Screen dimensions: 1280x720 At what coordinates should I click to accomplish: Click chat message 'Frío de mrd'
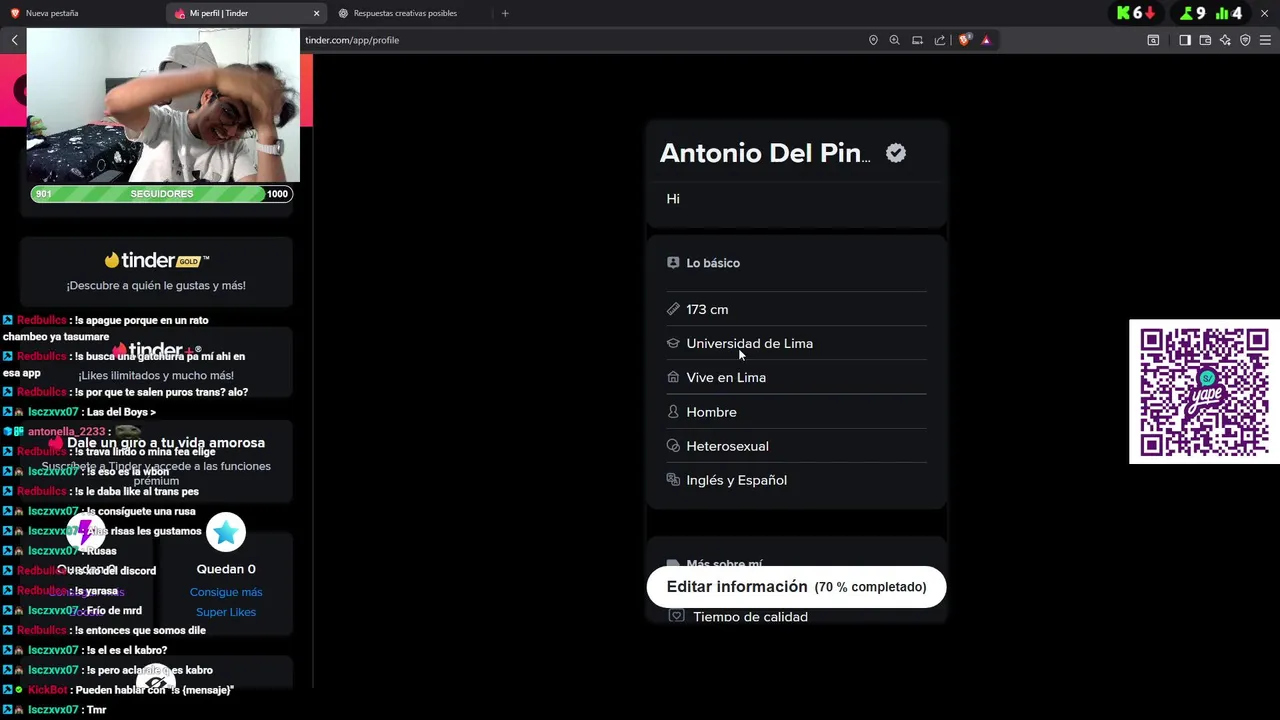pos(114,610)
